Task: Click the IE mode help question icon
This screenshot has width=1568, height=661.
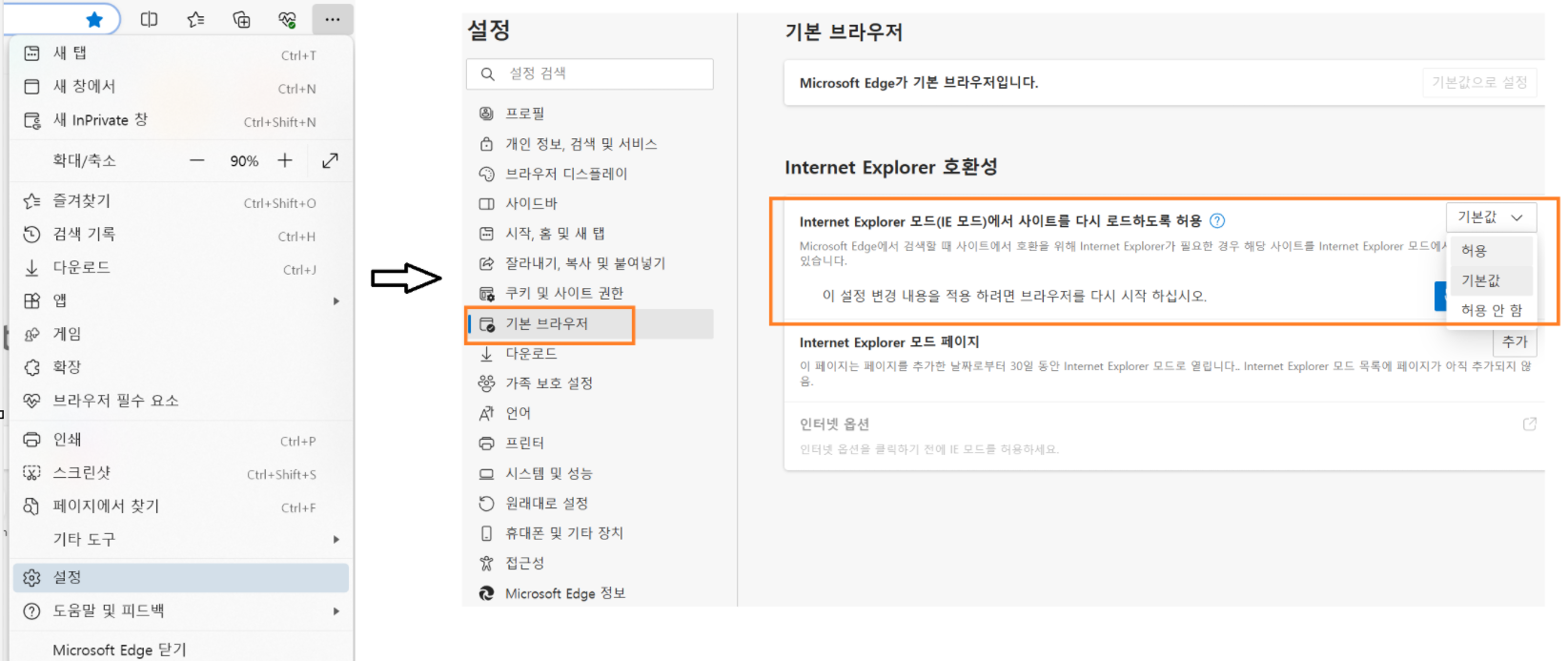Action: [x=1217, y=221]
